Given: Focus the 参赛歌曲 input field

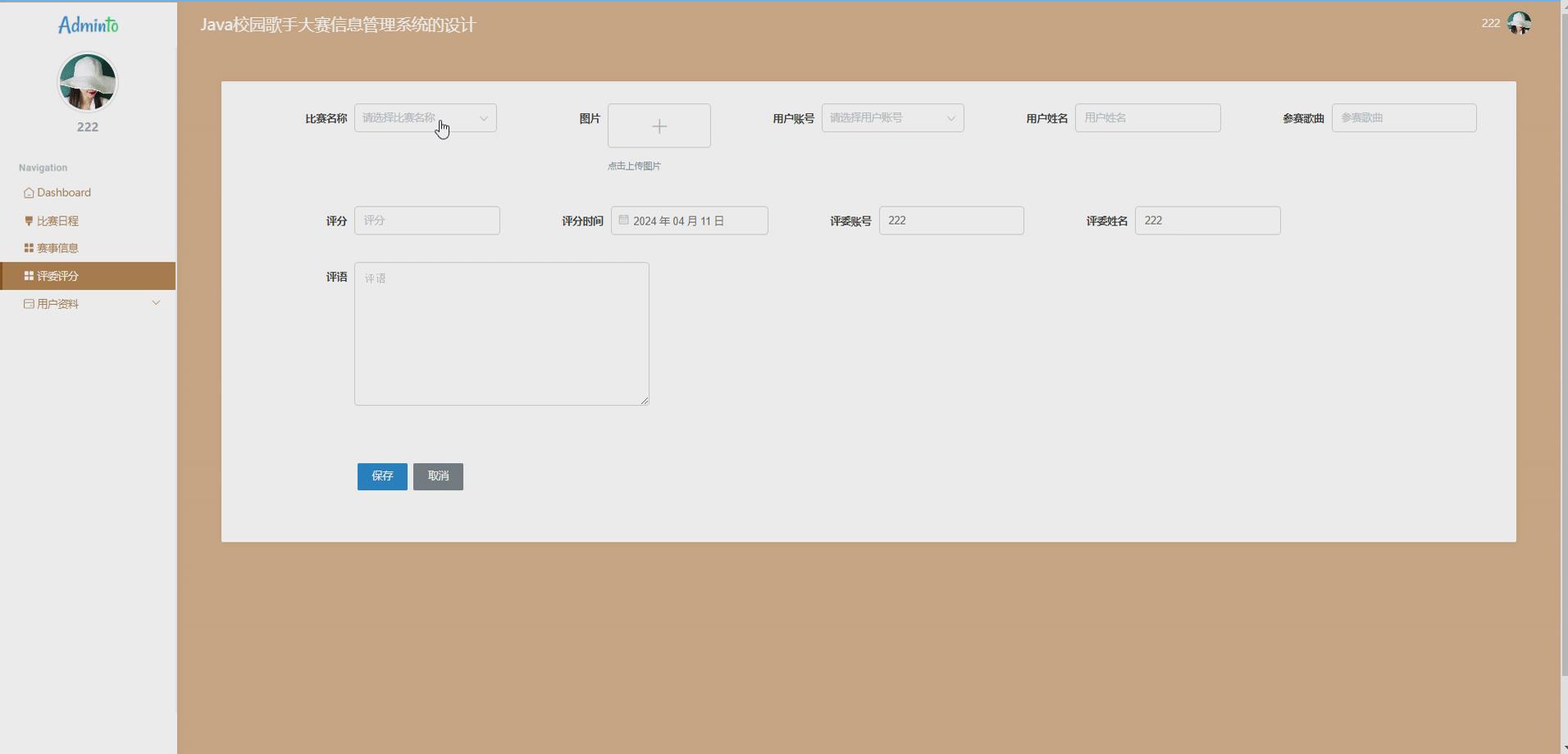Looking at the screenshot, I should (1404, 118).
